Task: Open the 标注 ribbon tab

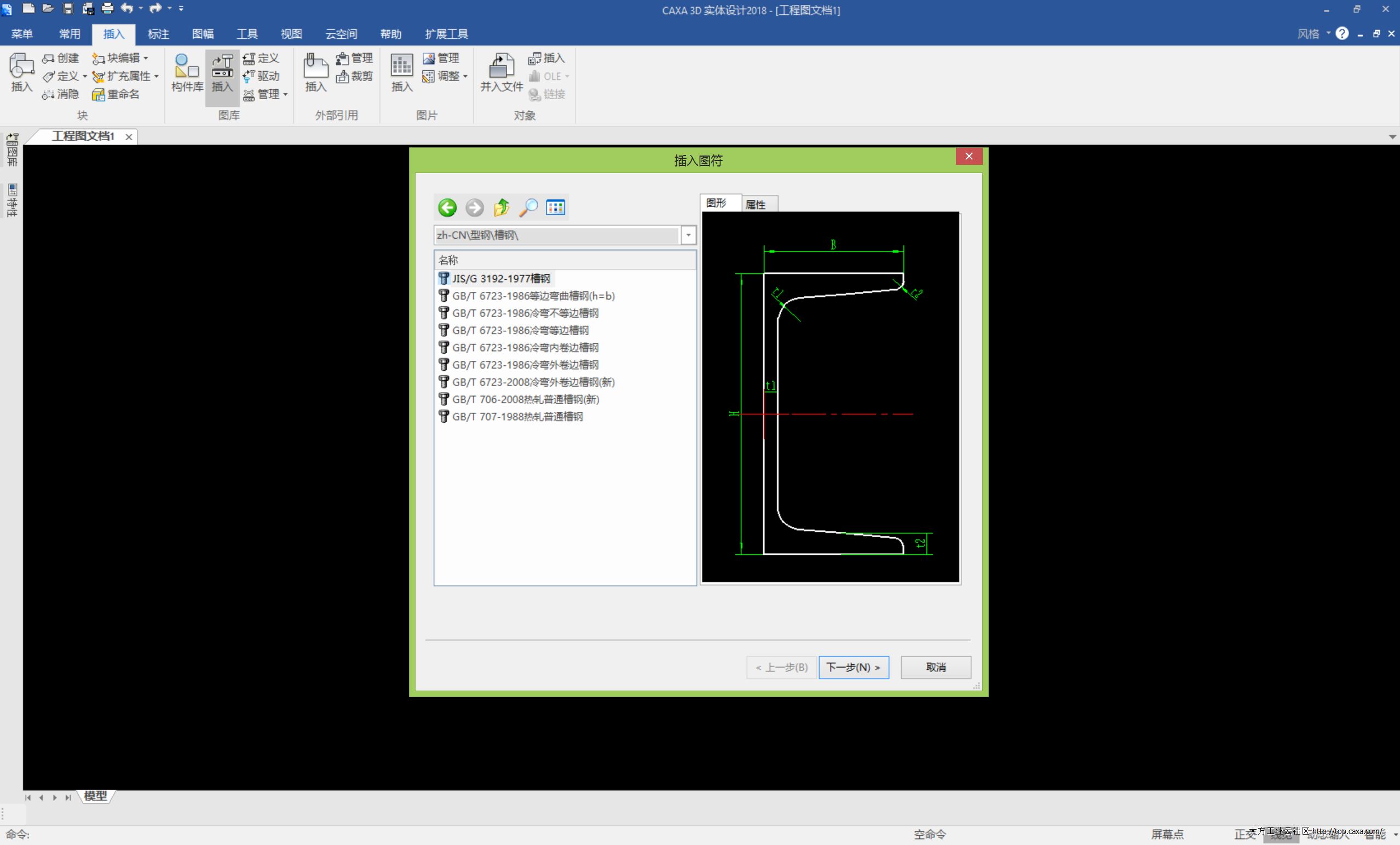Action: pos(158,34)
